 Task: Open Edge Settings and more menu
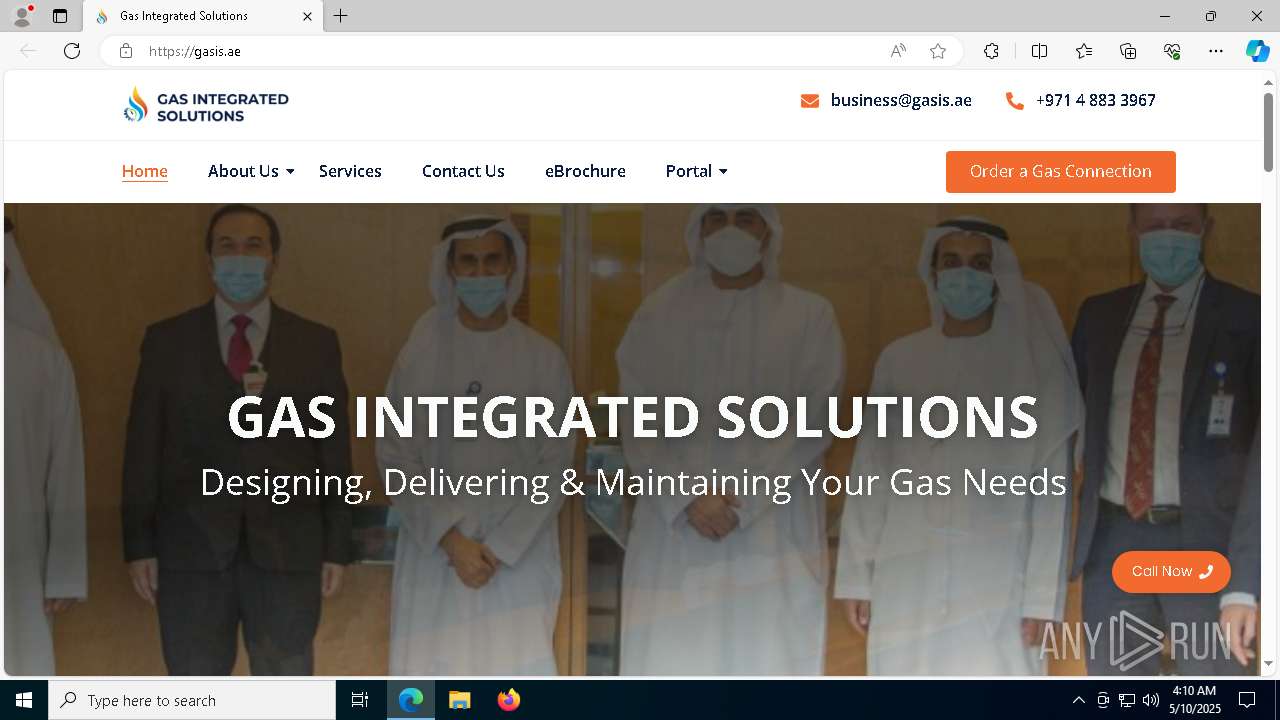(1216, 51)
